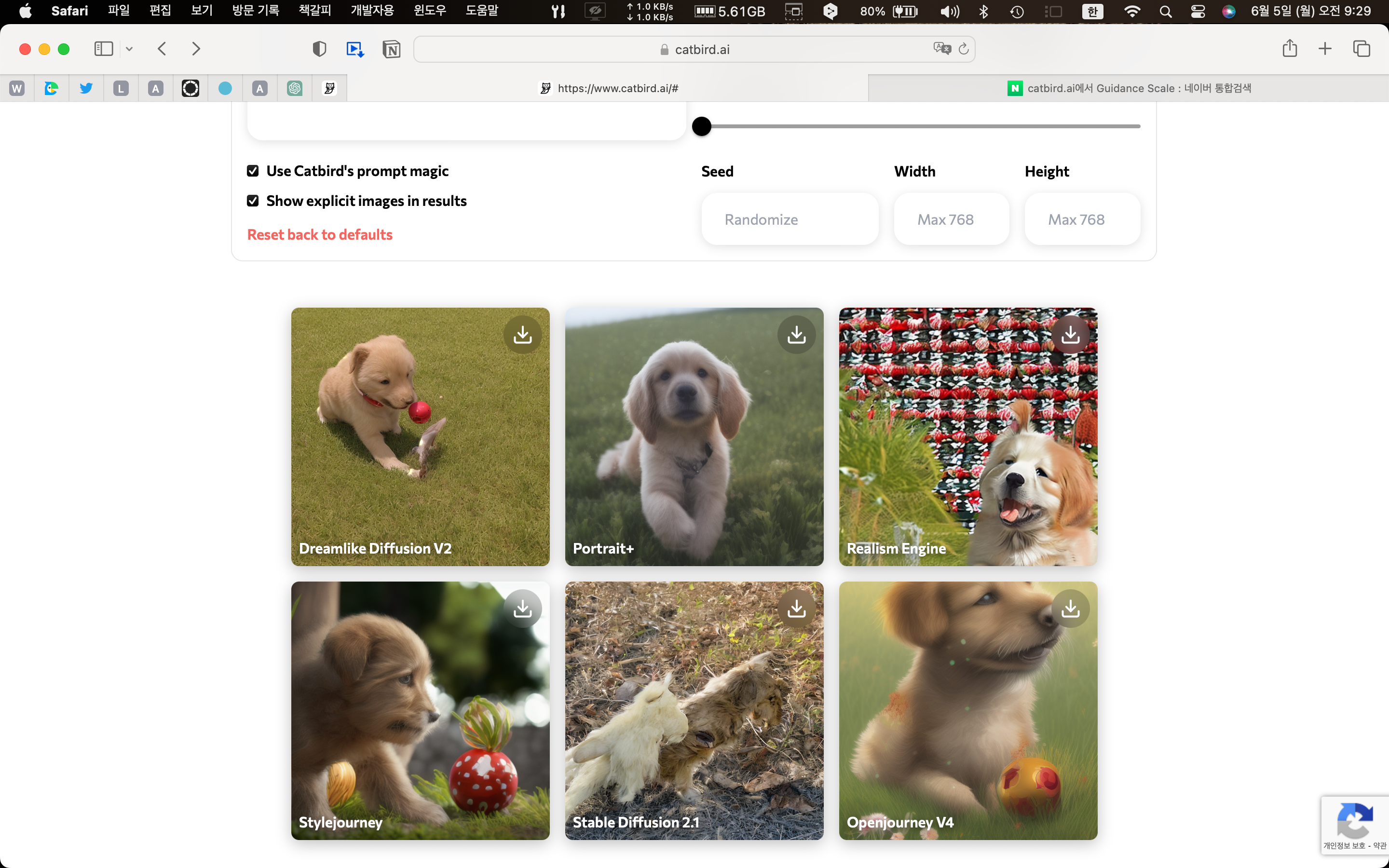Expand the sidebar tab group dropdown arrow

129,49
